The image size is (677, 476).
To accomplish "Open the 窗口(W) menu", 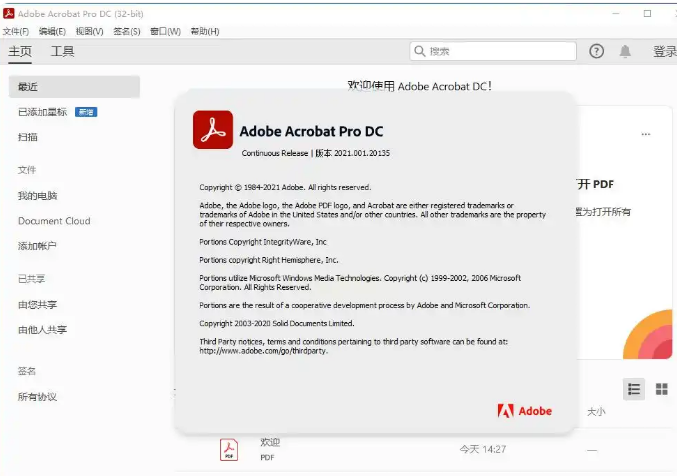I will (x=165, y=32).
